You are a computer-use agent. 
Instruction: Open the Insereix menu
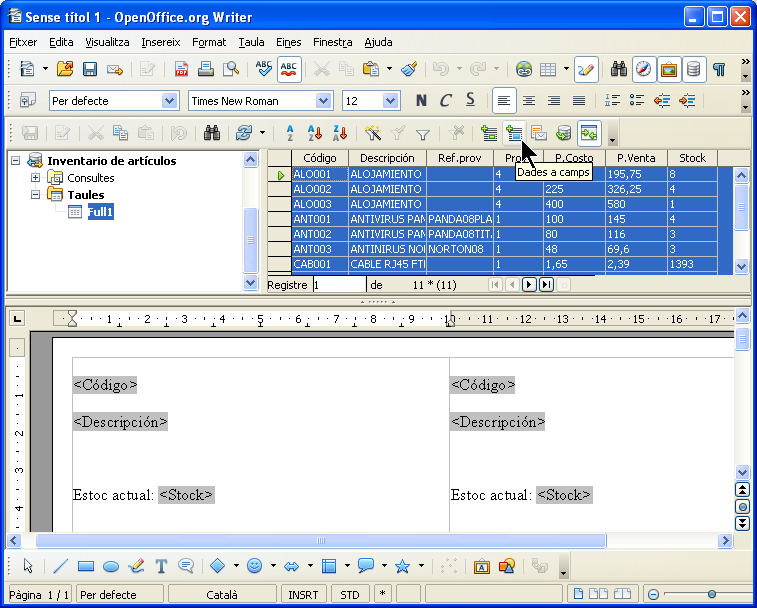tap(161, 42)
